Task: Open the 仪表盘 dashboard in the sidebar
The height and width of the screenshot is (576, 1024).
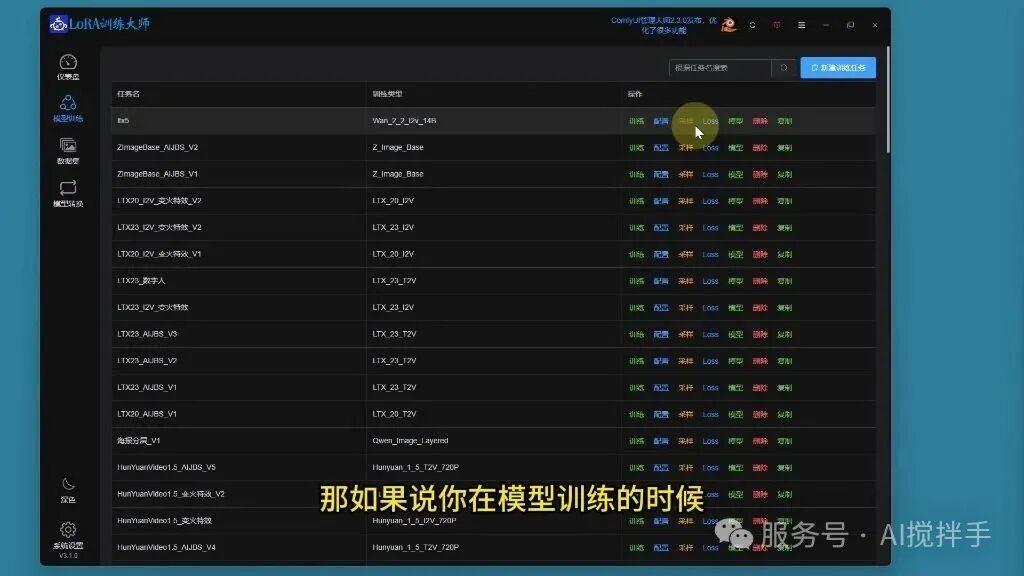Action: pyautogui.click(x=68, y=67)
